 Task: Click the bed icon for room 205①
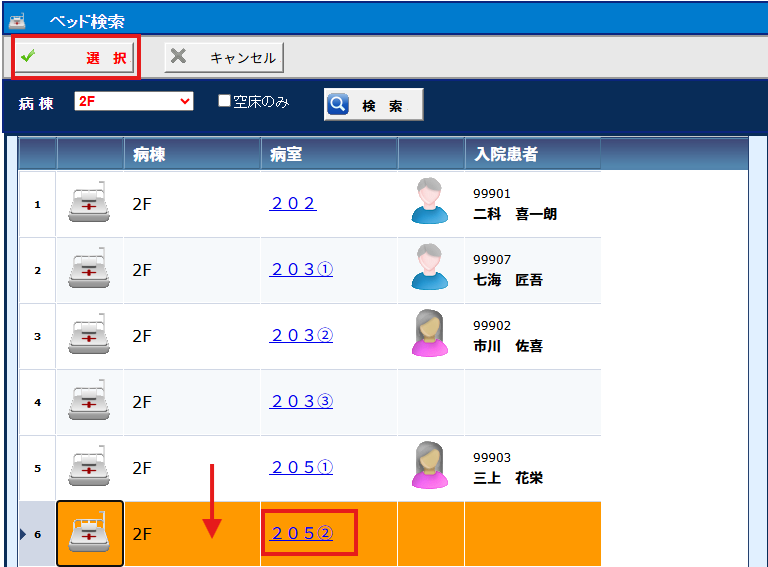click(x=90, y=468)
